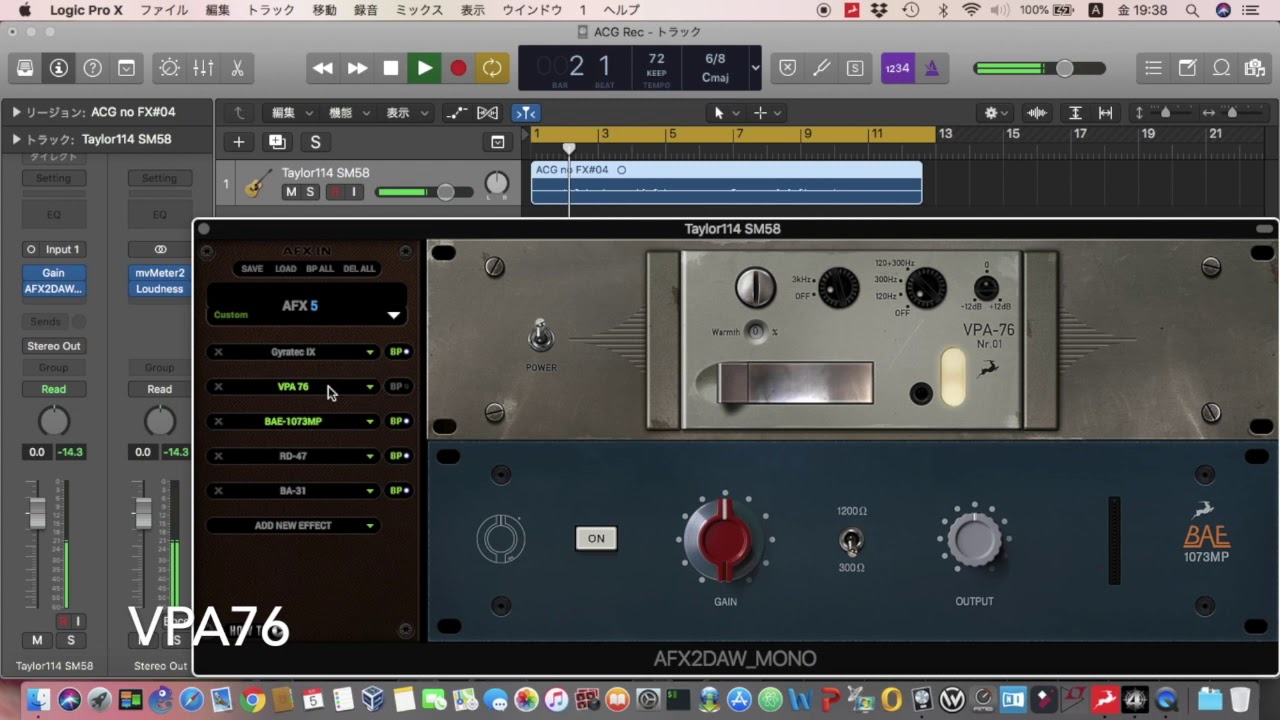Image resolution: width=1280 pixels, height=720 pixels.
Task: Click LOAD in the AFX plugin
Action: (285, 269)
